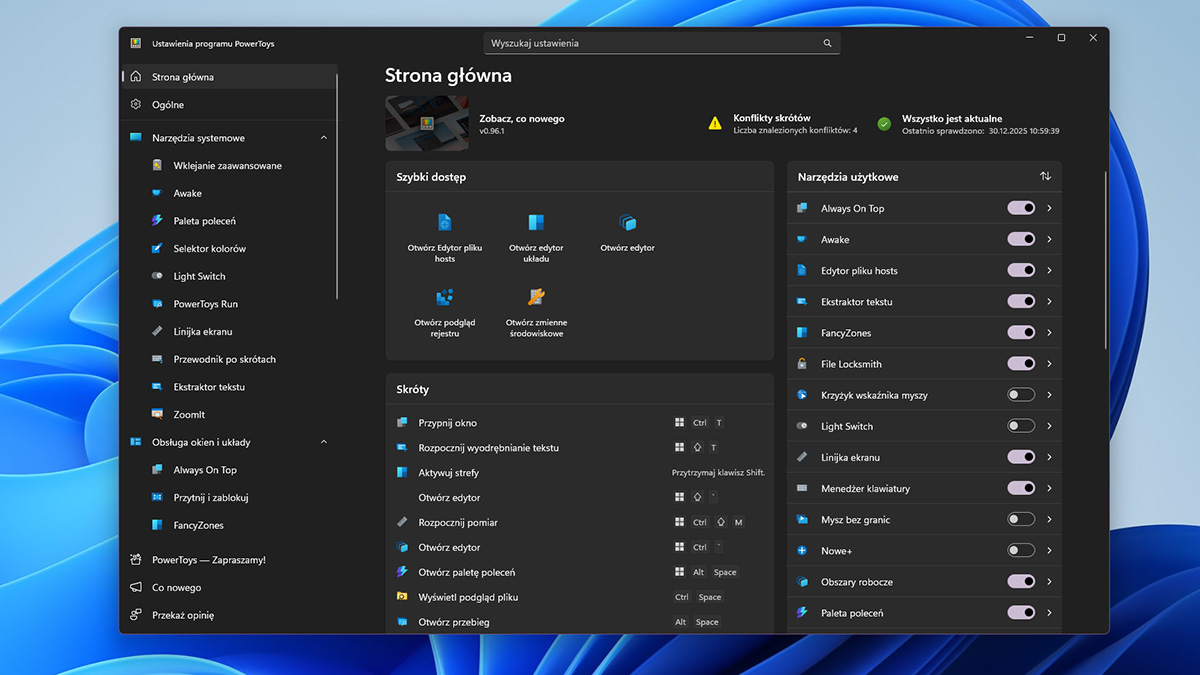Collapse the Narzędzia systemowe section
The image size is (1200, 675).
(323, 137)
